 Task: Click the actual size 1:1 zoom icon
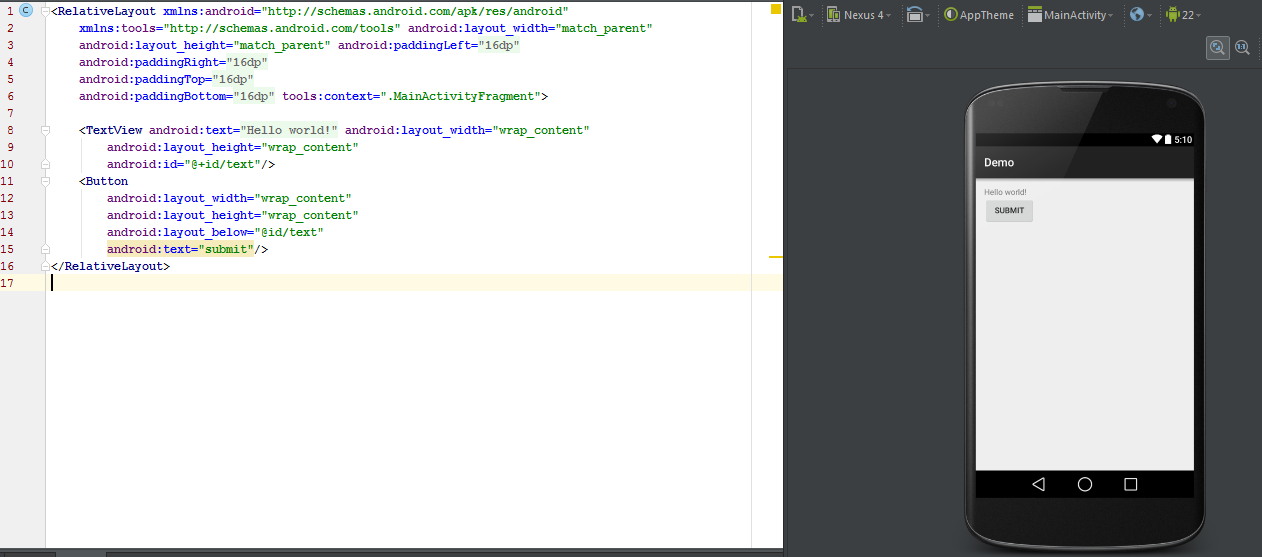[1242, 47]
